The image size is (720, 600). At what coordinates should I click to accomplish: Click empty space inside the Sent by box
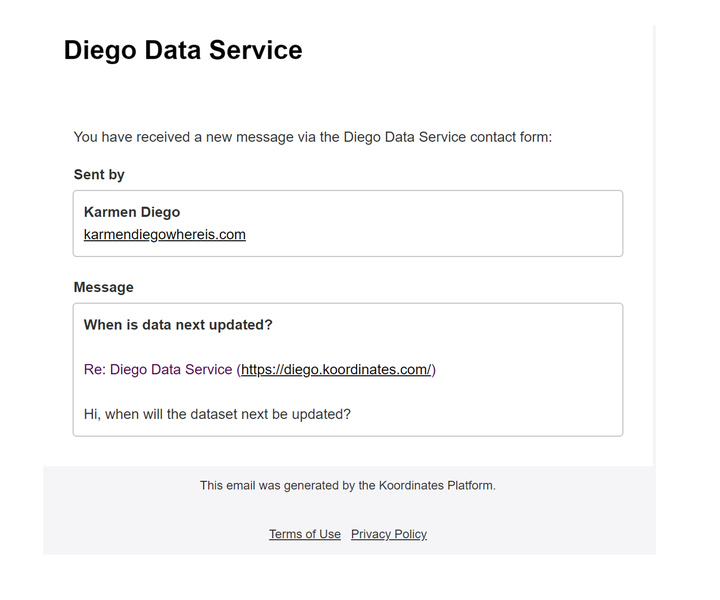click(x=436, y=224)
